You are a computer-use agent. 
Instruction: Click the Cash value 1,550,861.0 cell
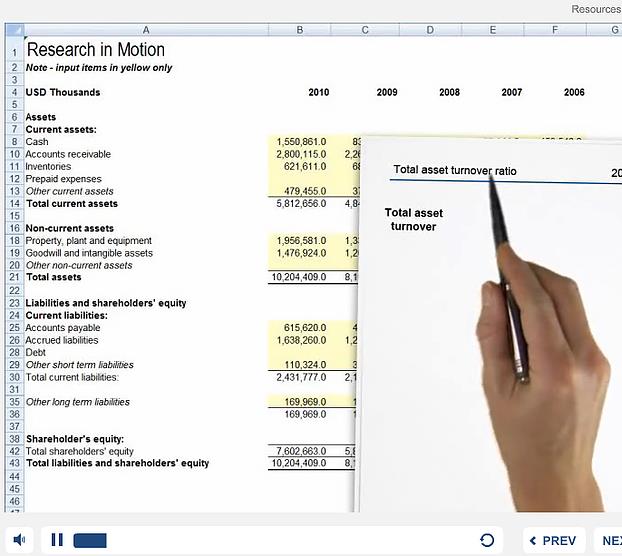point(301,142)
